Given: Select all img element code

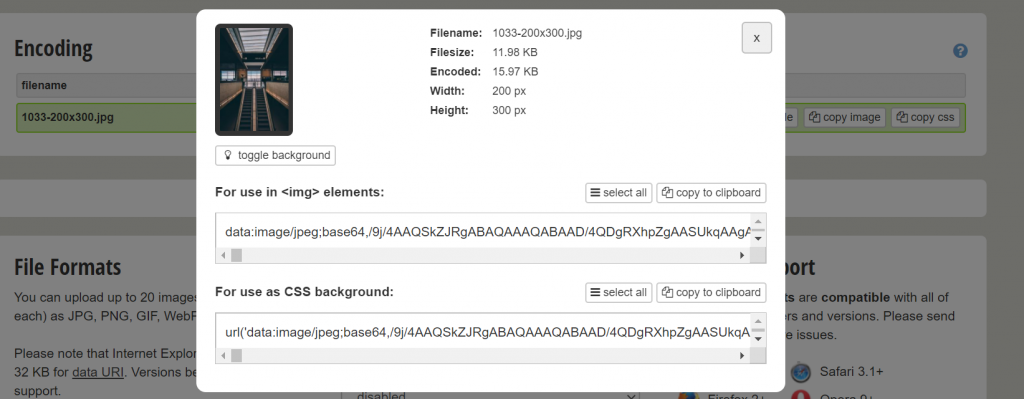Looking at the screenshot, I should [618, 193].
